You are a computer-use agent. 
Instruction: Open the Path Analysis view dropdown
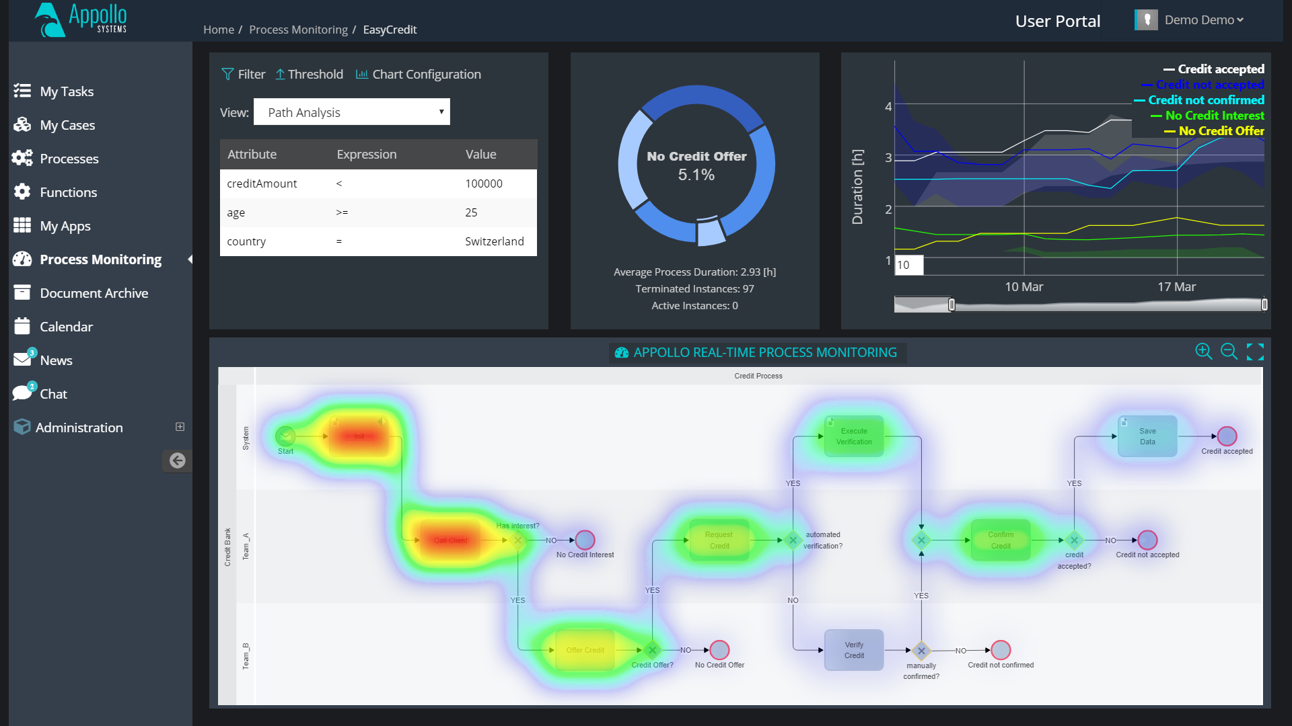click(352, 112)
